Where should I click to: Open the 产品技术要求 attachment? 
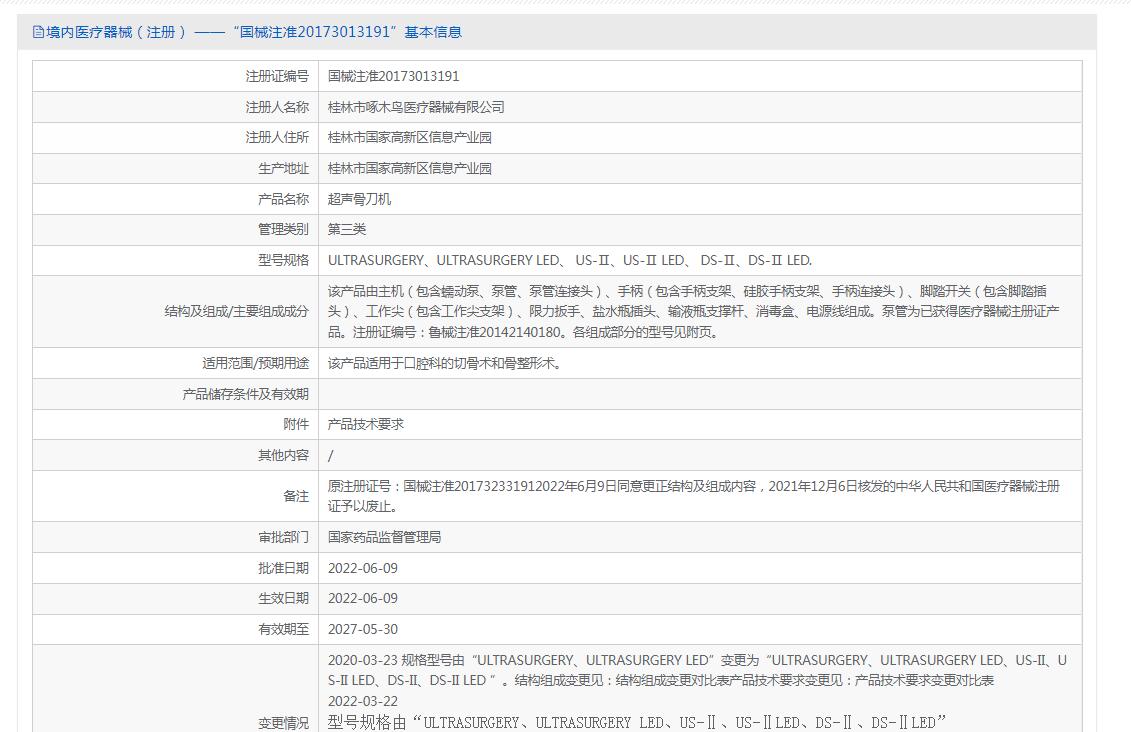pos(366,424)
